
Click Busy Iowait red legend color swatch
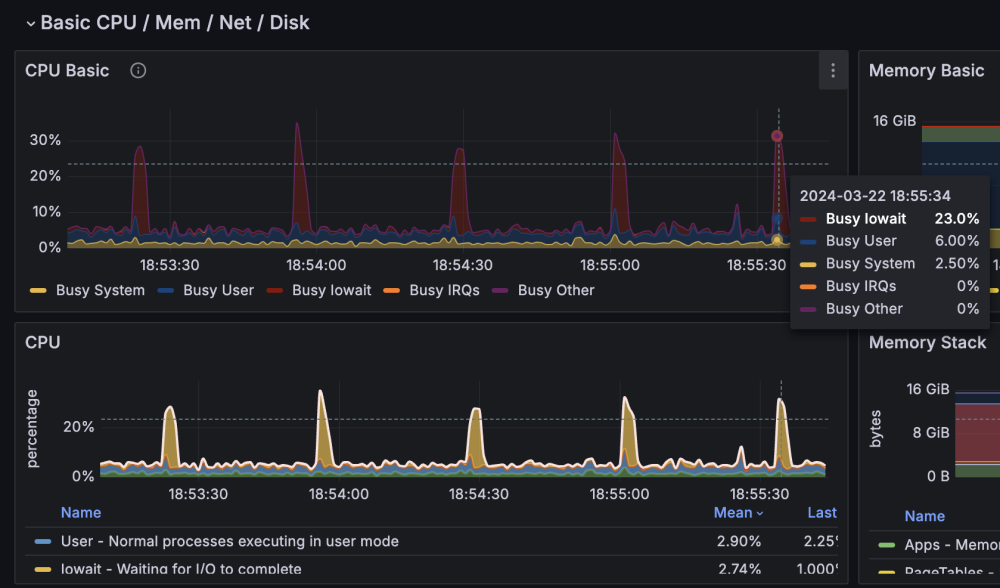(274, 291)
